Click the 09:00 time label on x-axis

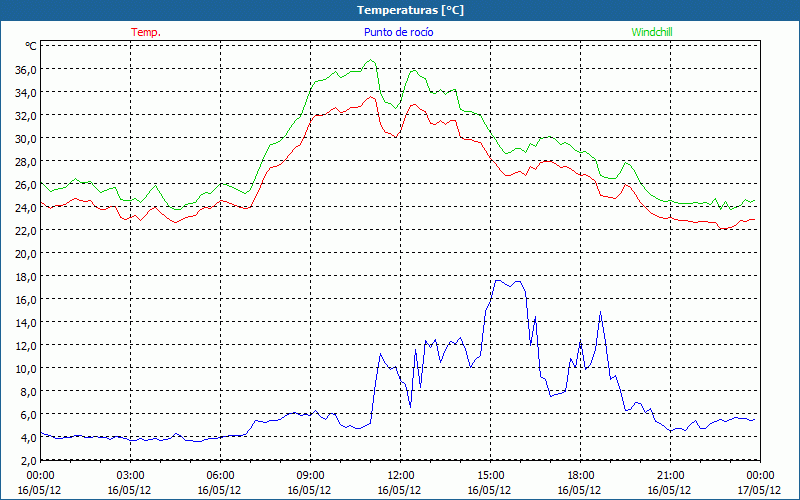pyautogui.click(x=310, y=476)
